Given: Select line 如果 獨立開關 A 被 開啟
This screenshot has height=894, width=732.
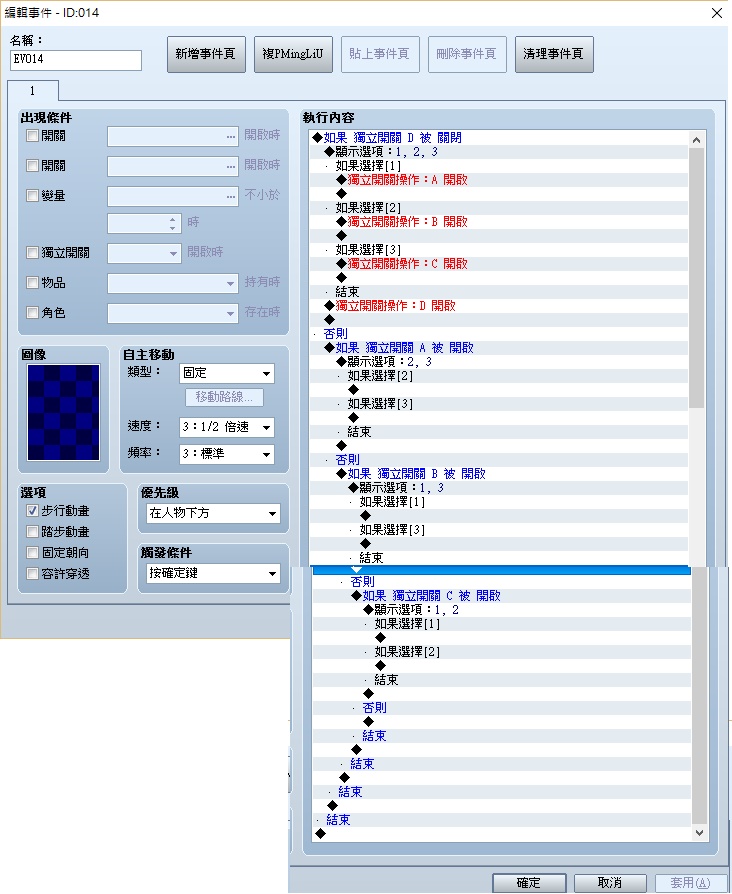Looking at the screenshot, I should (499, 347).
